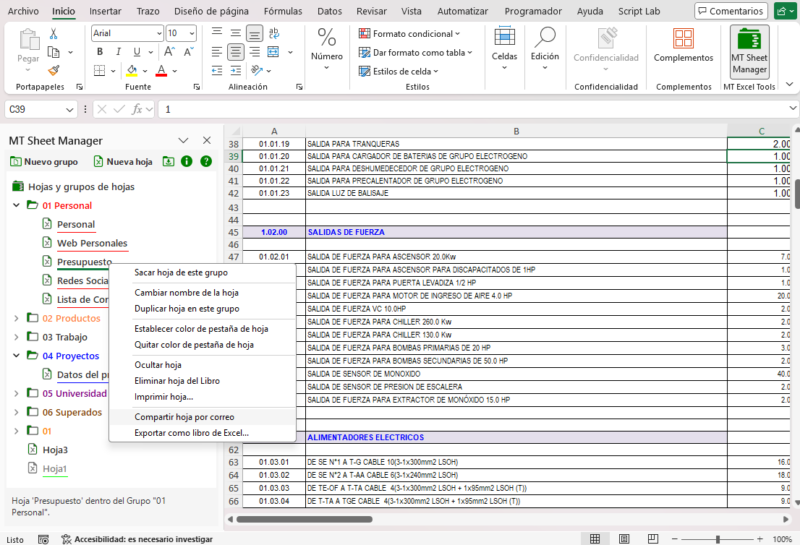Collapse the 01 Personal group
The width and height of the screenshot is (800, 545).
click(x=16, y=205)
